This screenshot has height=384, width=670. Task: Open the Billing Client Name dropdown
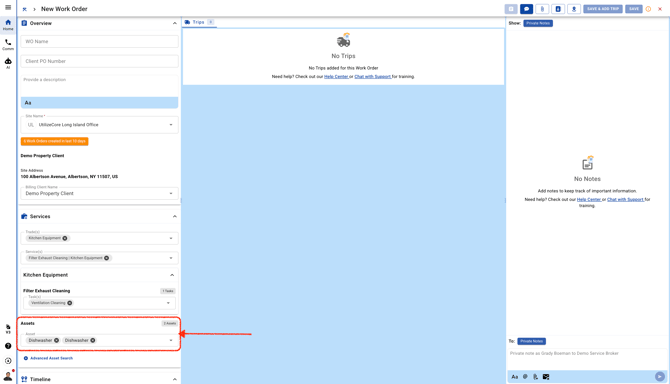[x=171, y=193]
